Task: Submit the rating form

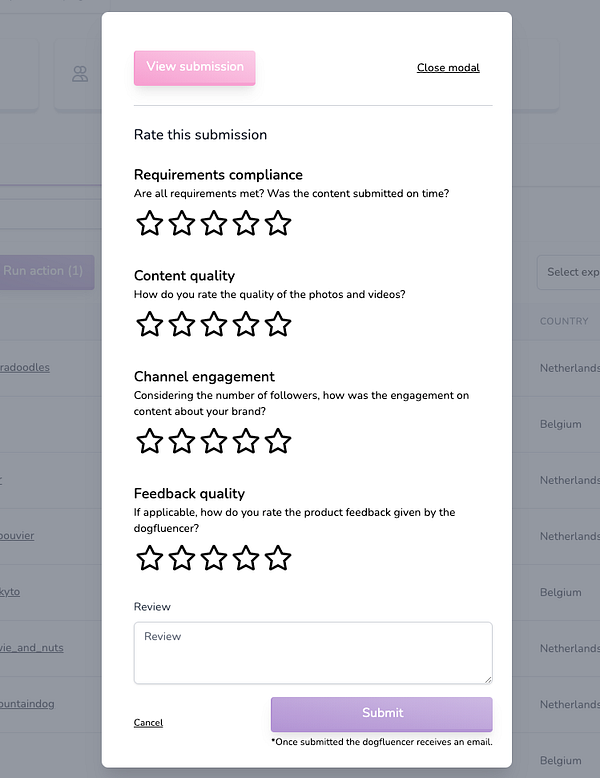Action: [x=382, y=714]
